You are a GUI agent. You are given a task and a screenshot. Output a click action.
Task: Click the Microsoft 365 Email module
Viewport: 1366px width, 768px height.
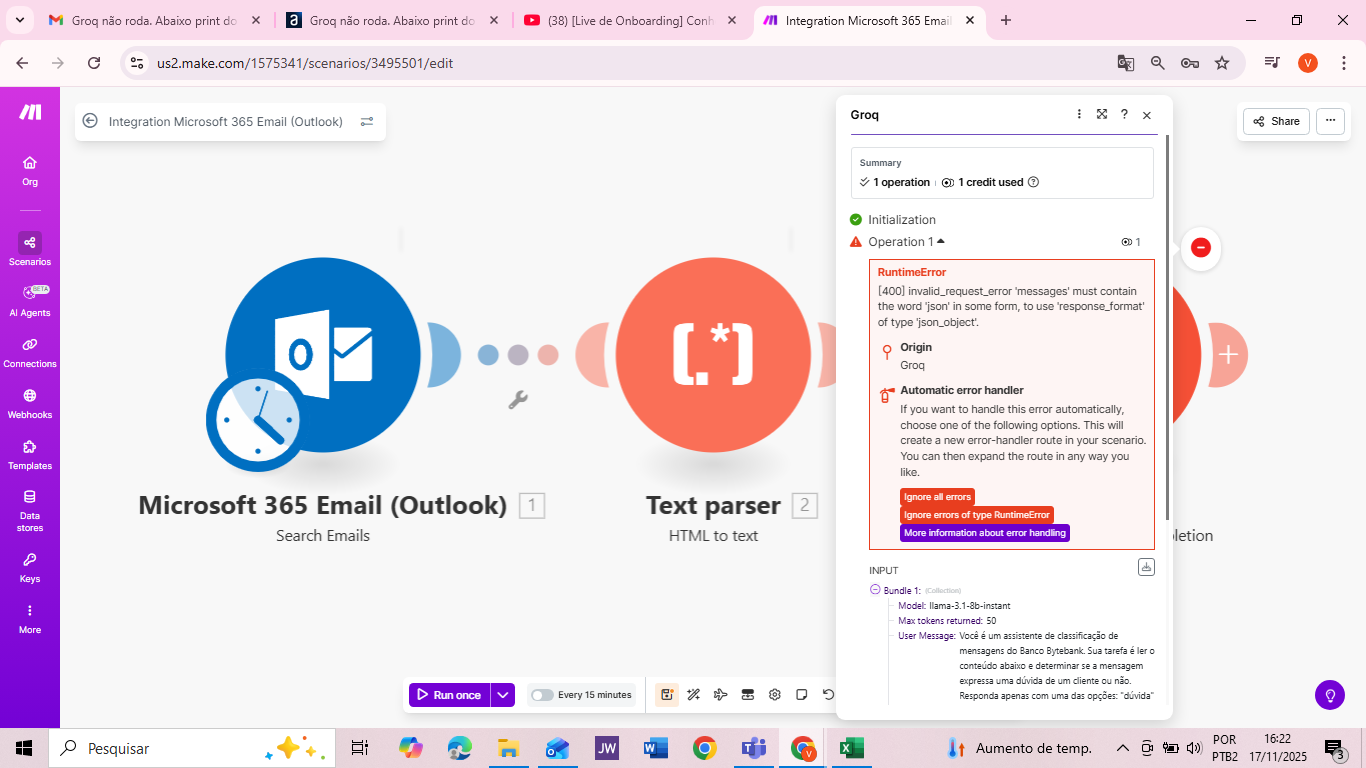[323, 354]
